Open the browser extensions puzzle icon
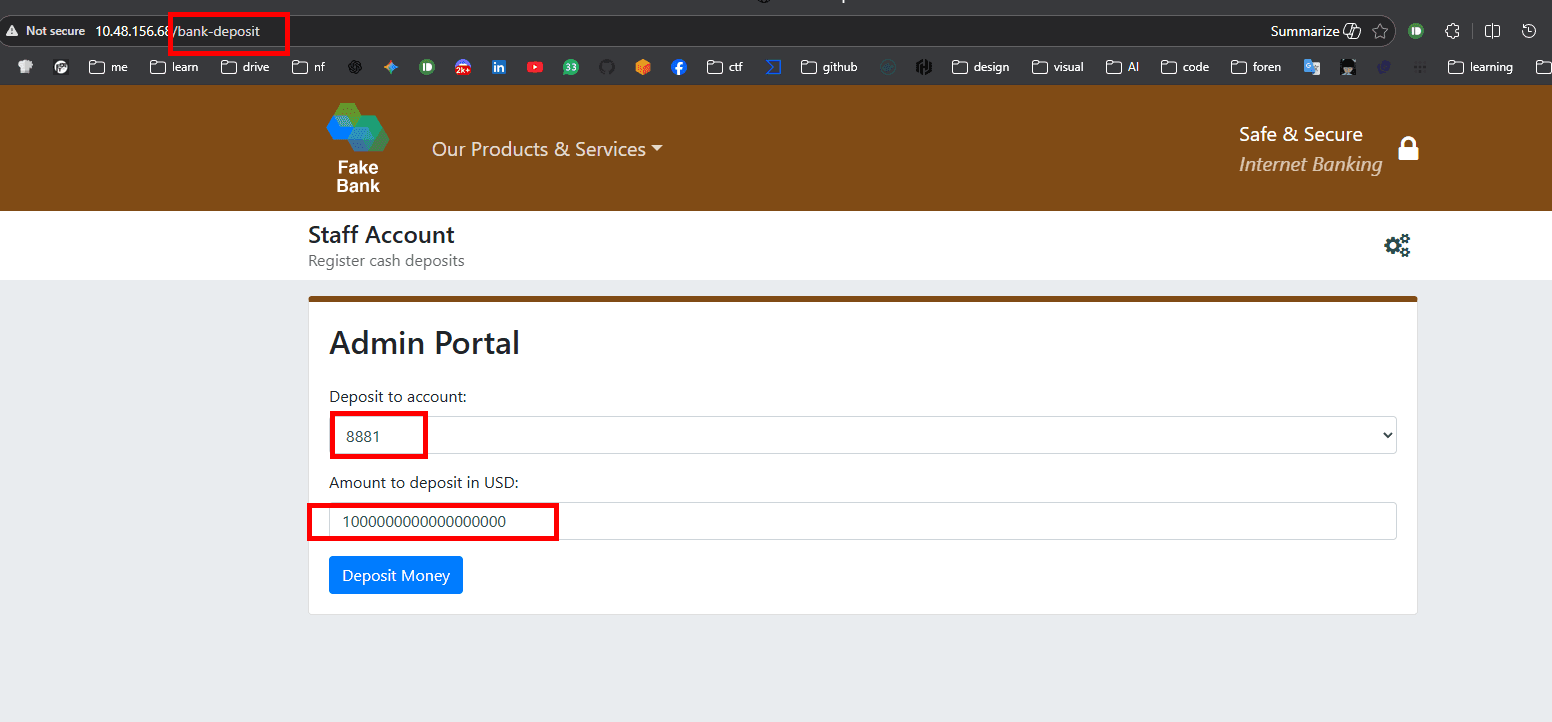1552x722 pixels. (1453, 31)
